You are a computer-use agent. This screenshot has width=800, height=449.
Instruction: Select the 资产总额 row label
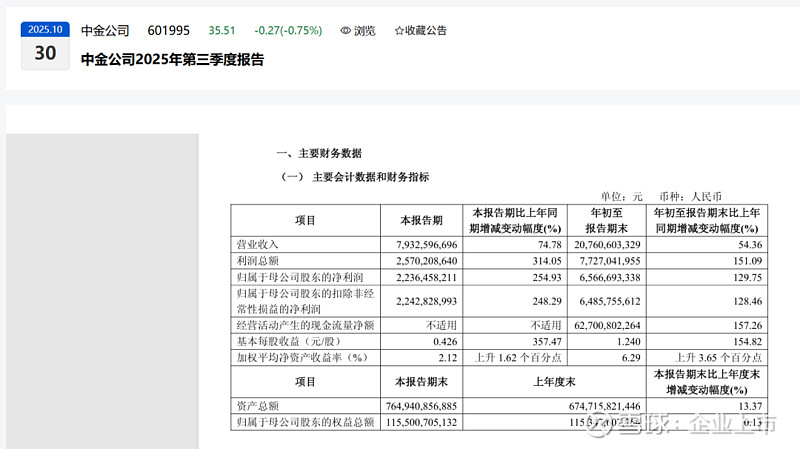click(257, 406)
